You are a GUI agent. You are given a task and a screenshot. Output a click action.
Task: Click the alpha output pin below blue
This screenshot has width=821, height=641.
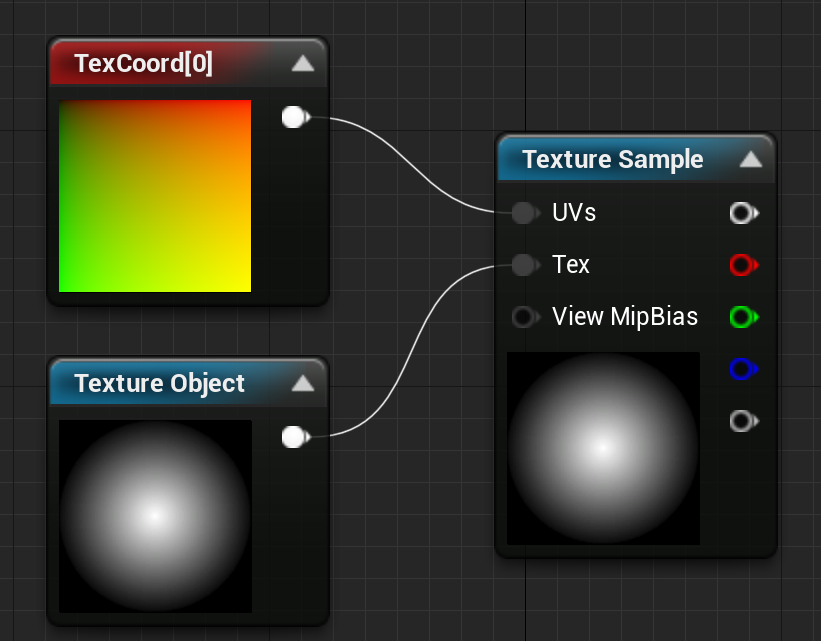tap(744, 421)
